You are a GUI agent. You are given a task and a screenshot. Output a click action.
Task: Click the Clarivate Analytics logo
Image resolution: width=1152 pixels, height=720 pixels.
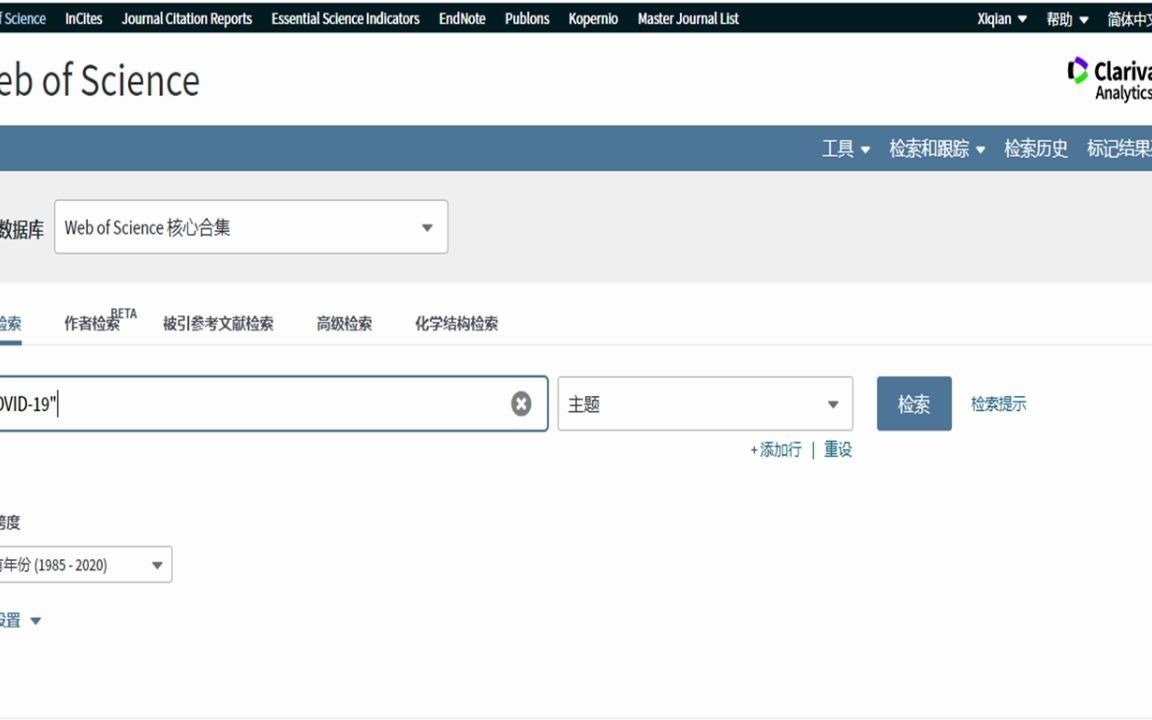(x=1109, y=79)
